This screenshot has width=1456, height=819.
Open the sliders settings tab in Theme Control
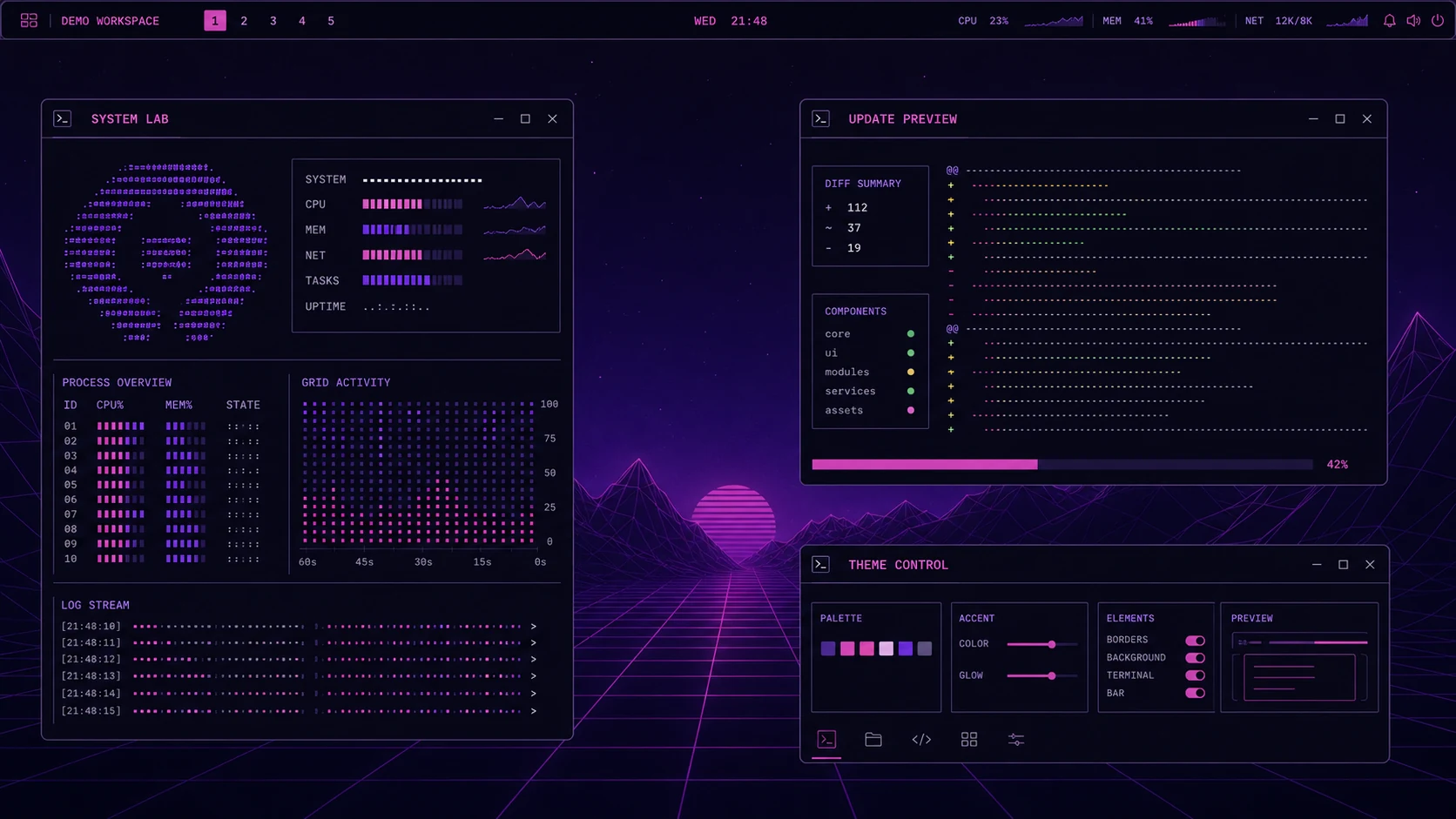[1016, 740]
